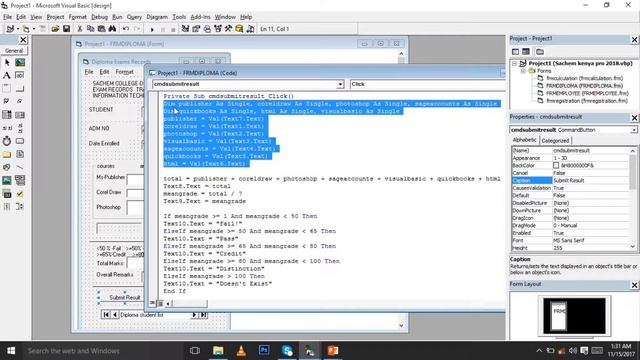Open the Diagram menu
Image resolution: width=640 pixels, height=360 pixels.
[x=157, y=17]
